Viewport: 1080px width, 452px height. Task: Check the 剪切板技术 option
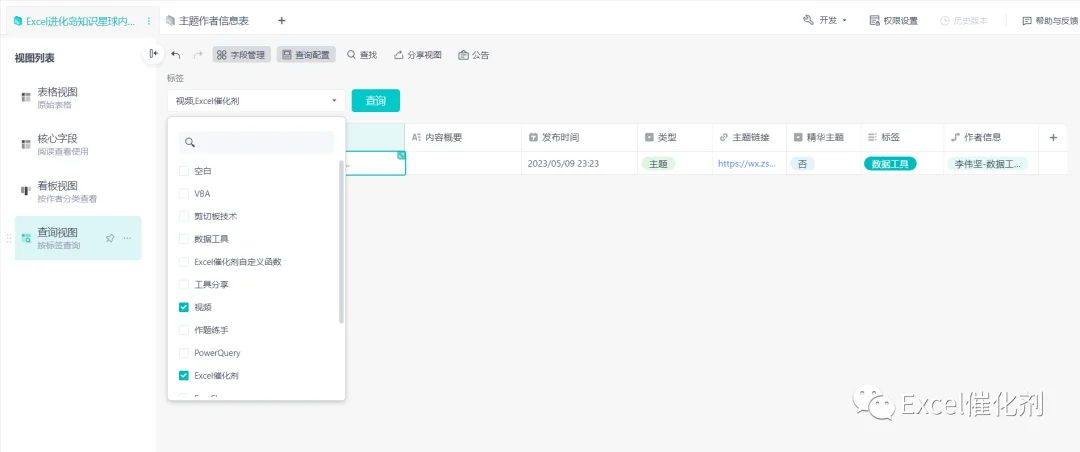coord(184,216)
